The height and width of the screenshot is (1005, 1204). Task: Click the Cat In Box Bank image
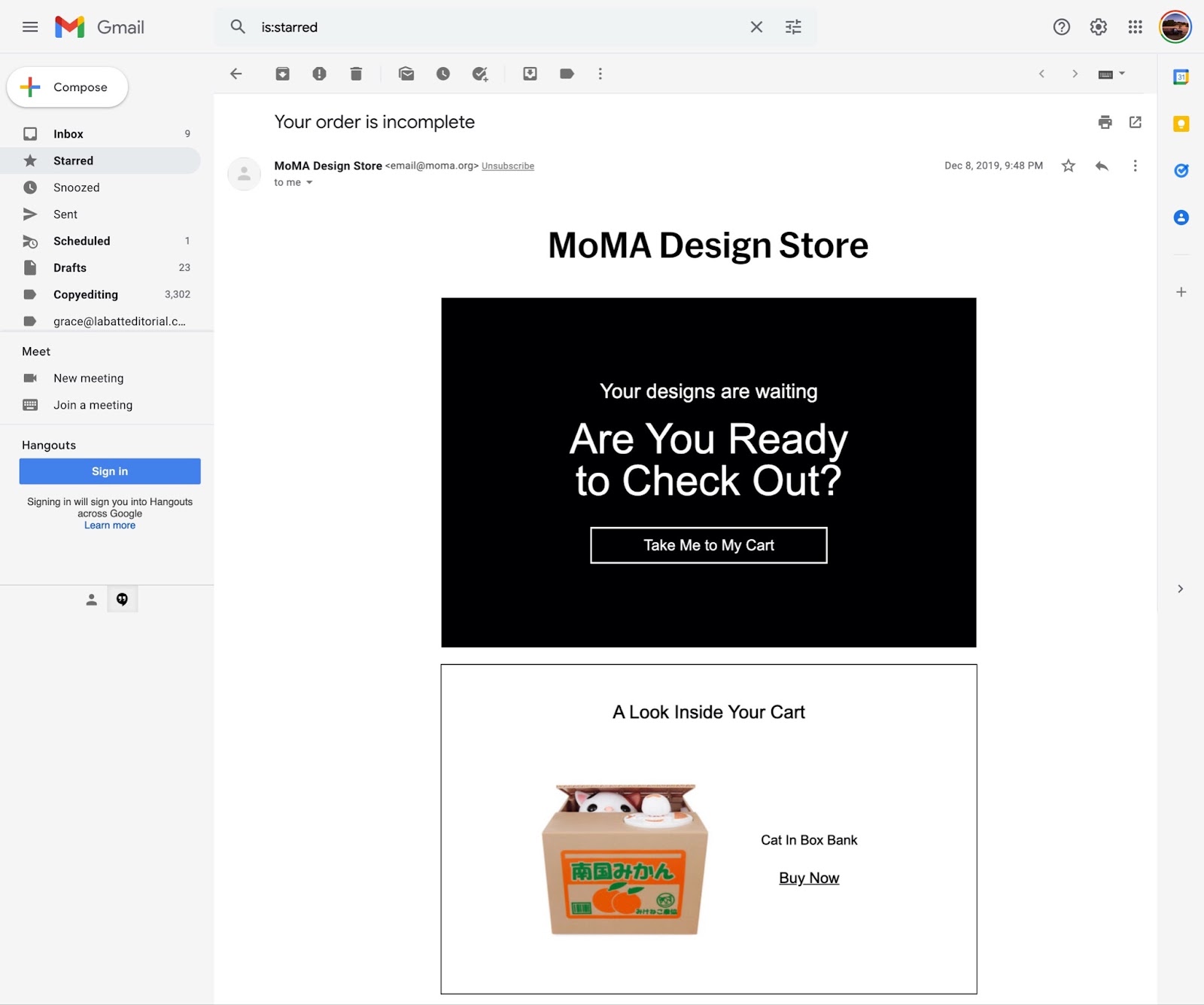point(625,859)
